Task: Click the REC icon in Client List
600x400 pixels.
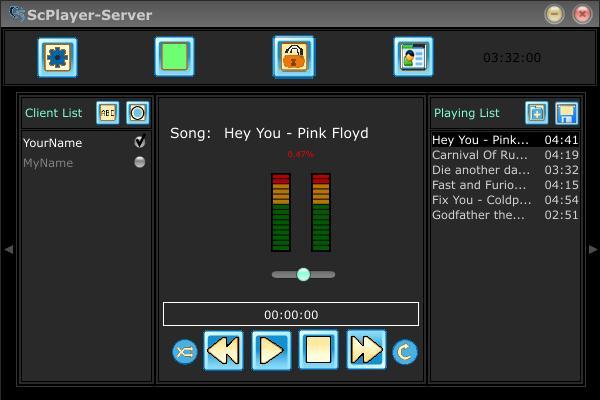Action: point(107,113)
